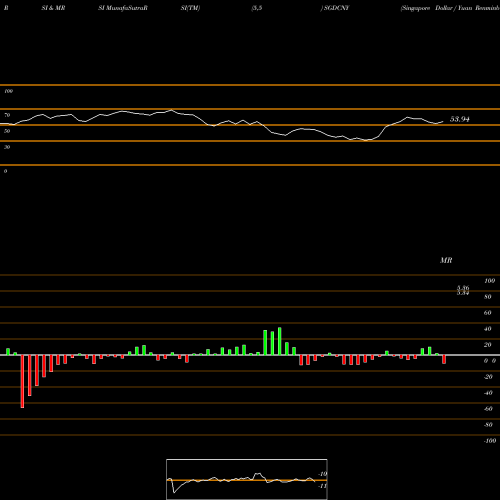Click the -40 label on MR right axis
Screen dimensions: 500x500
click(488, 393)
